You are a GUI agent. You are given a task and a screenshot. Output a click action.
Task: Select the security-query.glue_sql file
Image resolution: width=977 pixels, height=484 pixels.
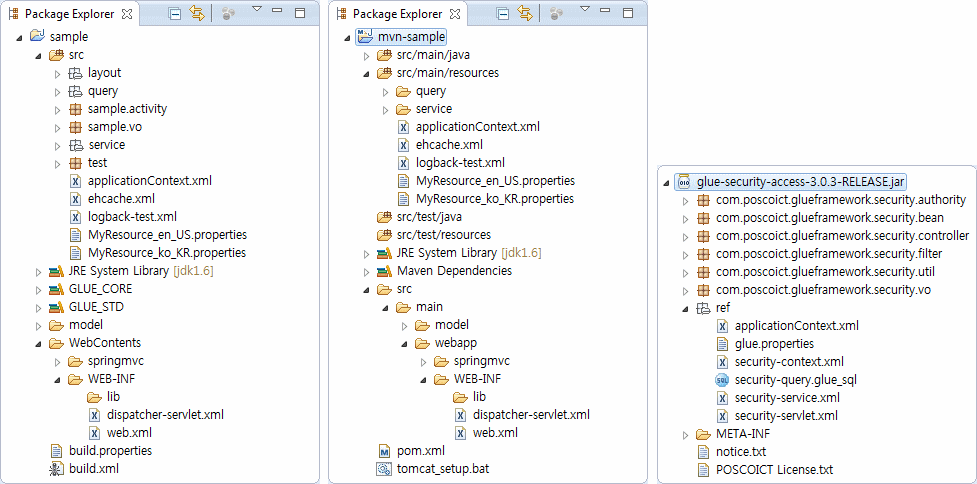click(795, 380)
